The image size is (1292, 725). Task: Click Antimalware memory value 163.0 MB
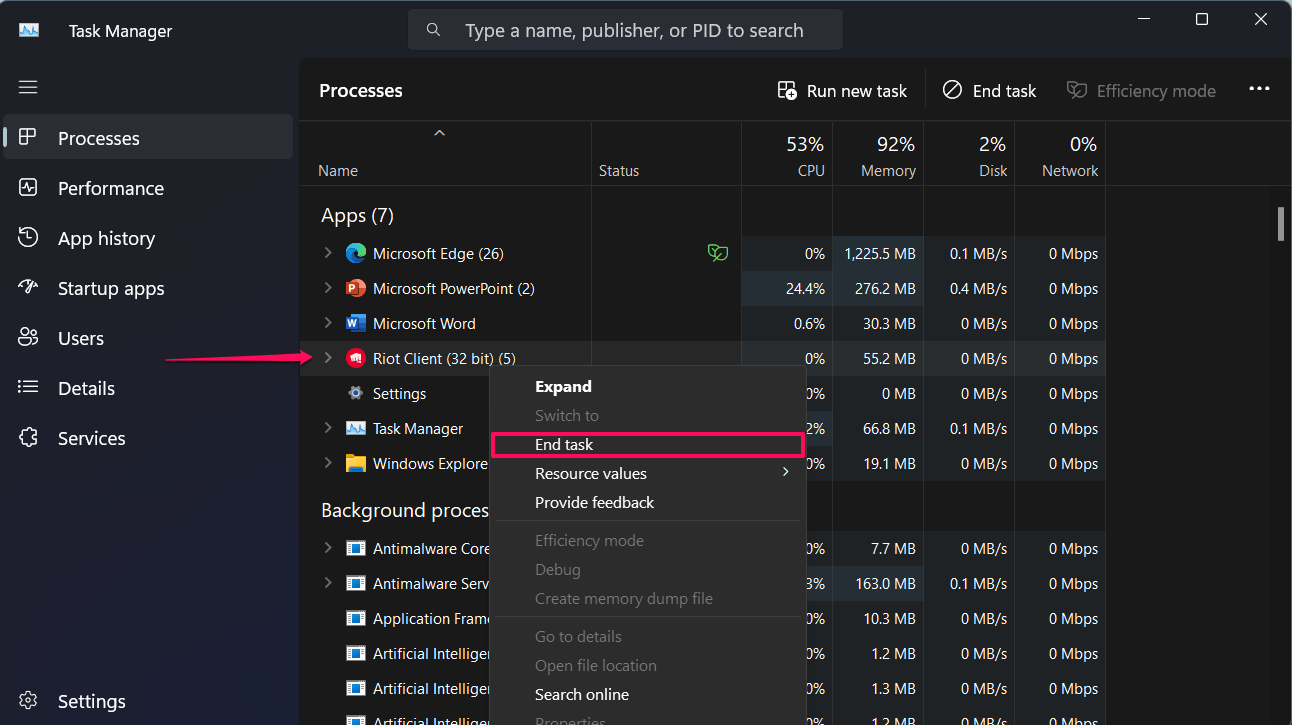pyautogui.click(x=886, y=584)
